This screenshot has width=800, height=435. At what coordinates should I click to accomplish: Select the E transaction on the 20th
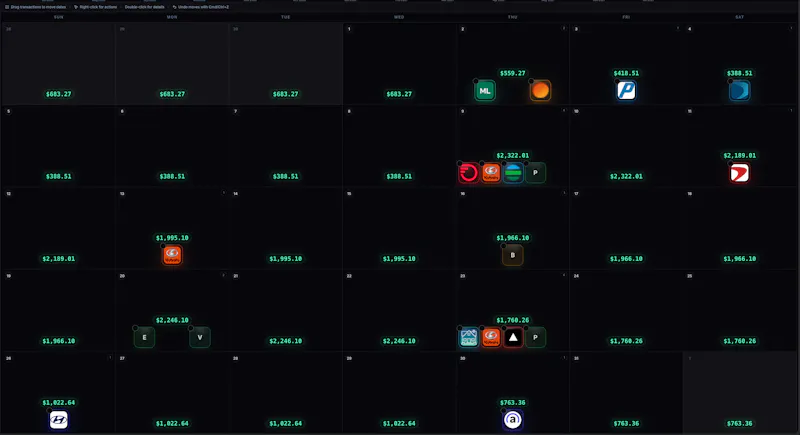point(144,338)
